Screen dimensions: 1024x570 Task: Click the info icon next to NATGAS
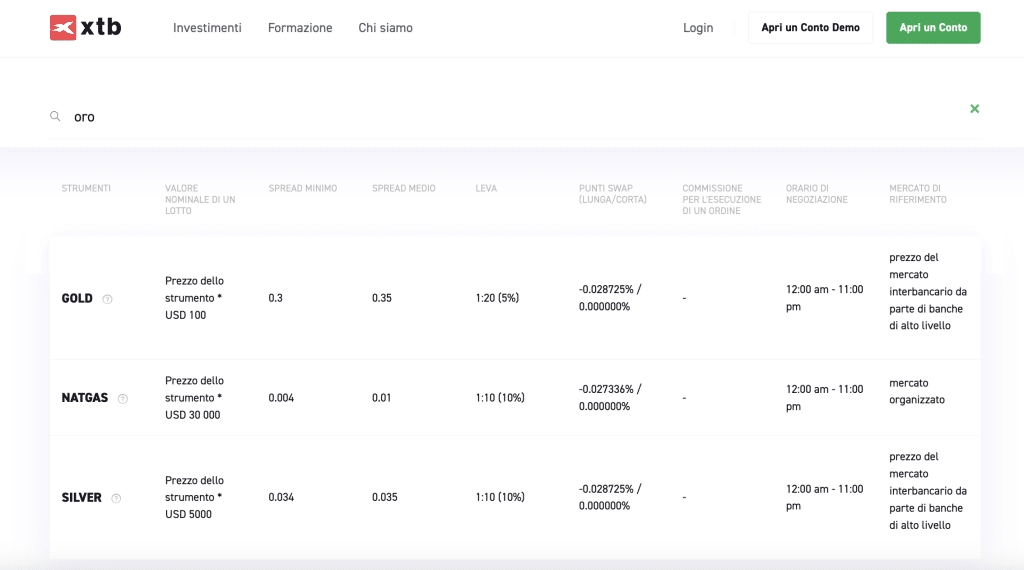123,399
